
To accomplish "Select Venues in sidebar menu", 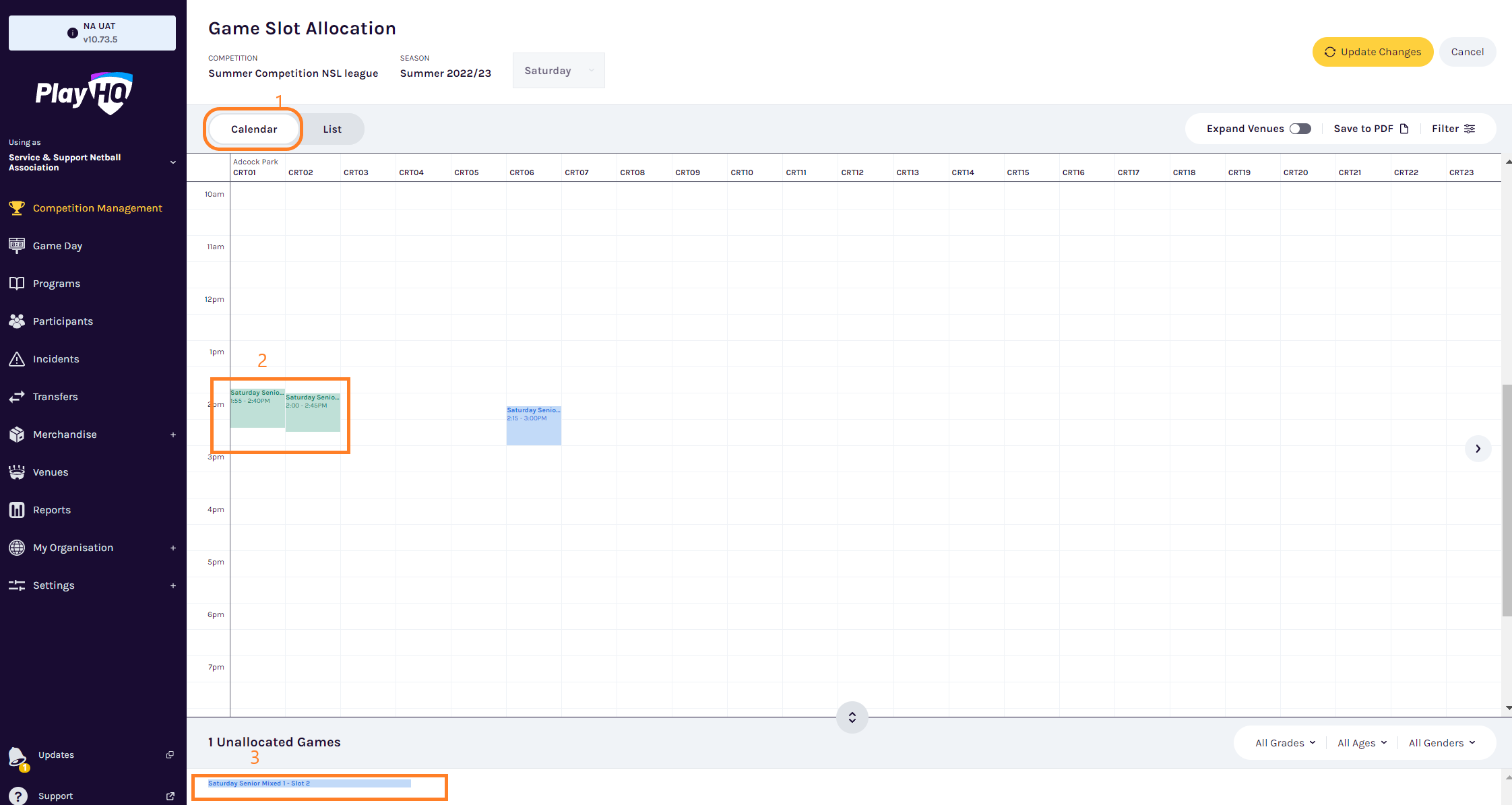I will (x=93, y=472).
